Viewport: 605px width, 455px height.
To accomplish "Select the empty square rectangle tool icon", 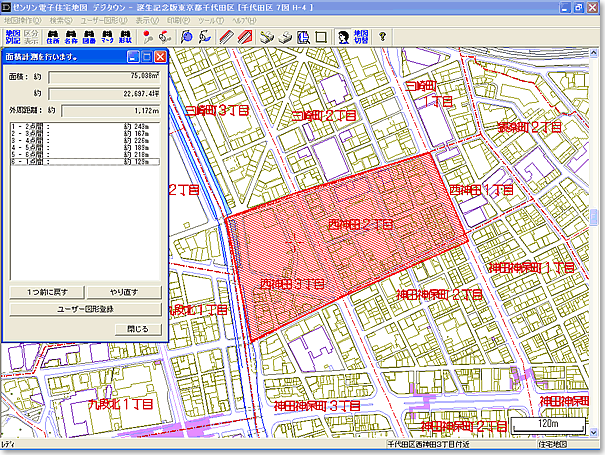I will pyautogui.click(x=320, y=37).
